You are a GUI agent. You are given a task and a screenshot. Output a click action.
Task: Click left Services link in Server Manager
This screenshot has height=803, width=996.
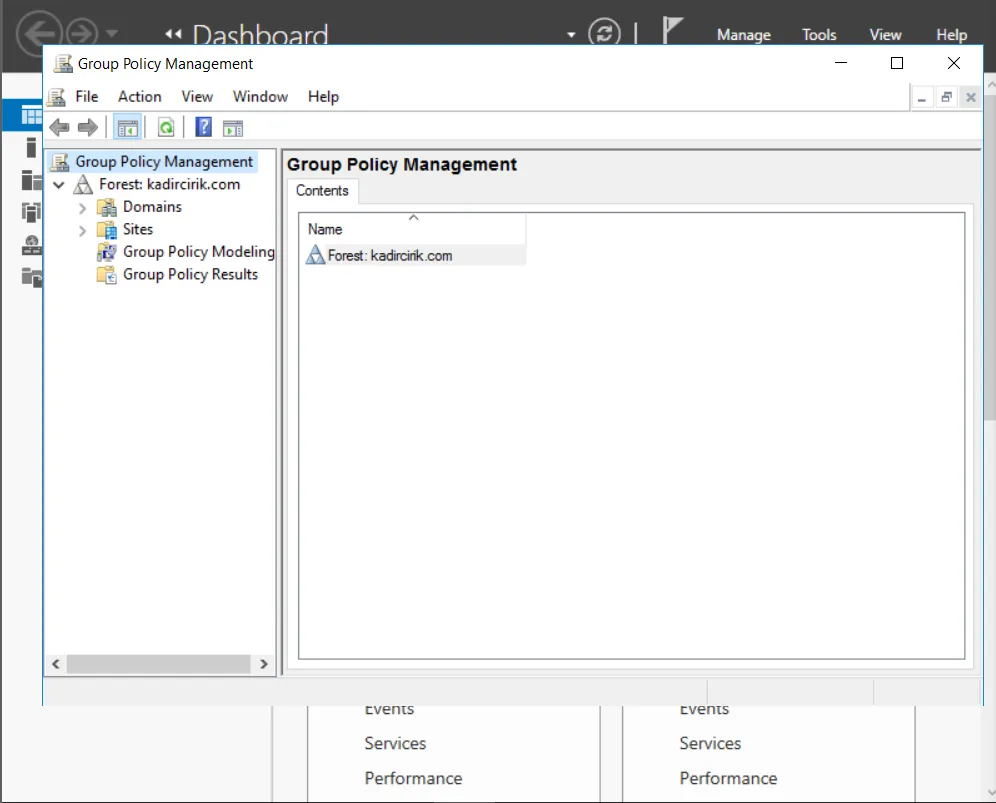click(395, 743)
